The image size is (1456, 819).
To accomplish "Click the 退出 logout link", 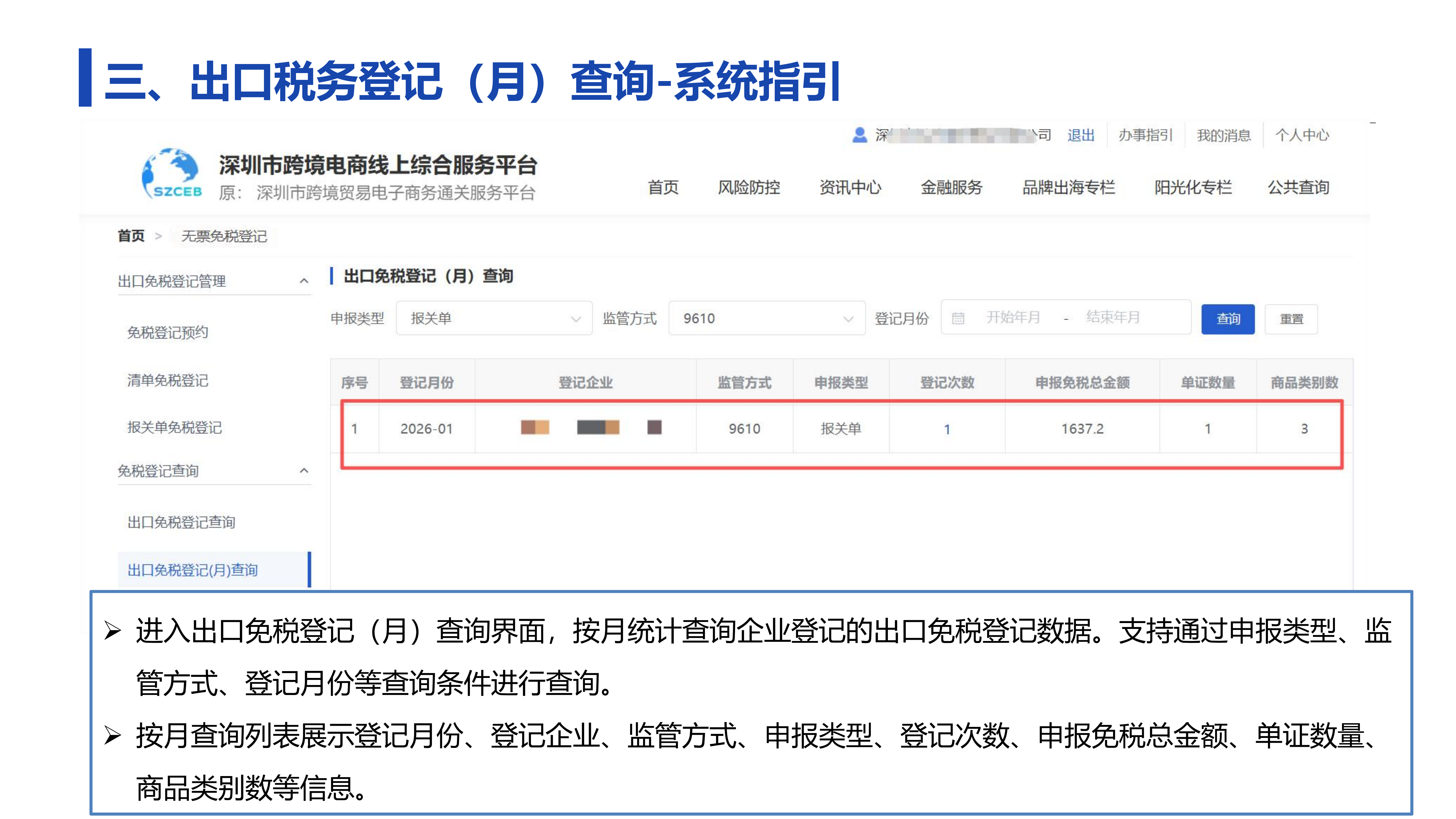I will [x=1081, y=136].
